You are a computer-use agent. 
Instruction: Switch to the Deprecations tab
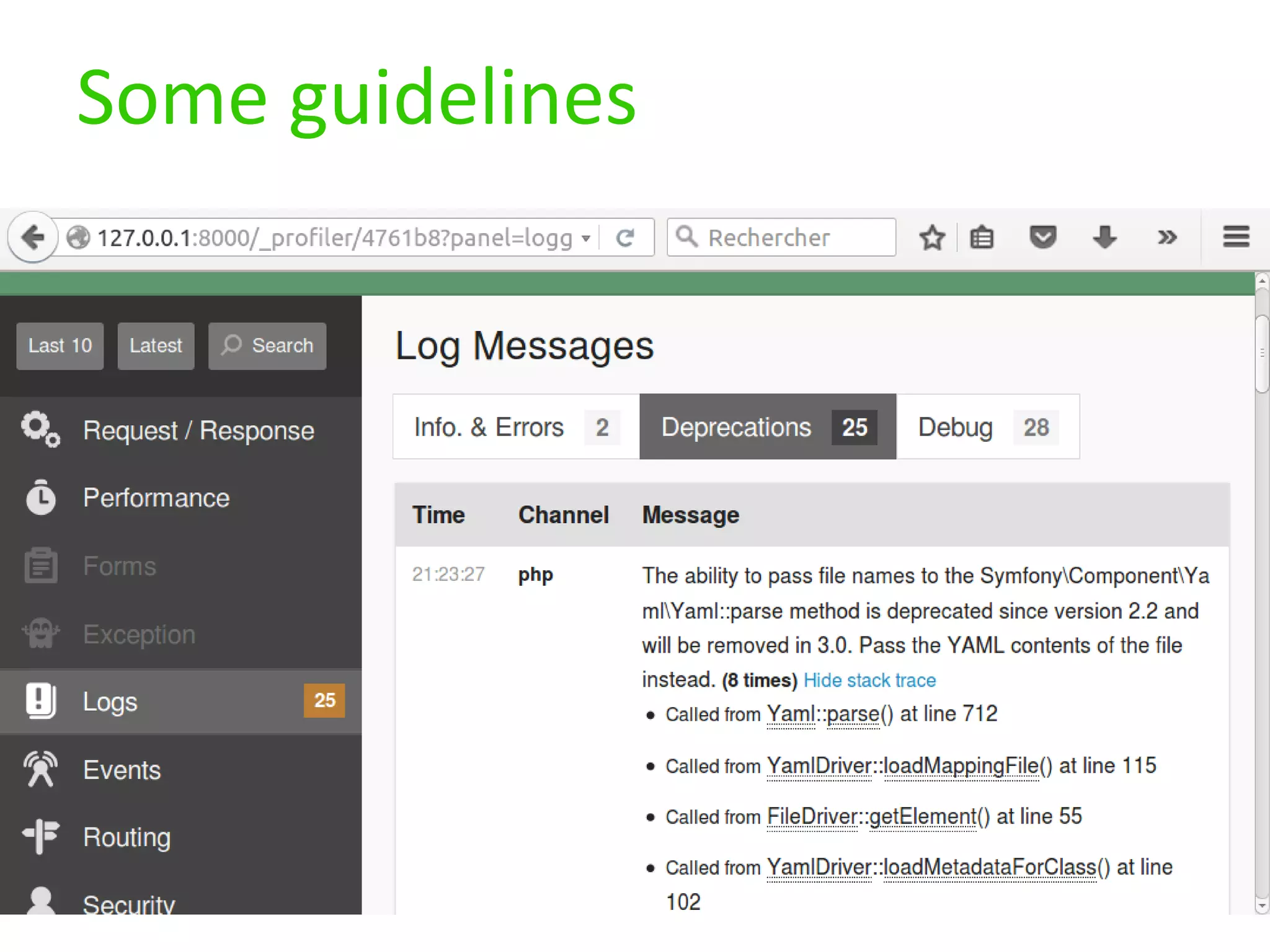pos(768,427)
